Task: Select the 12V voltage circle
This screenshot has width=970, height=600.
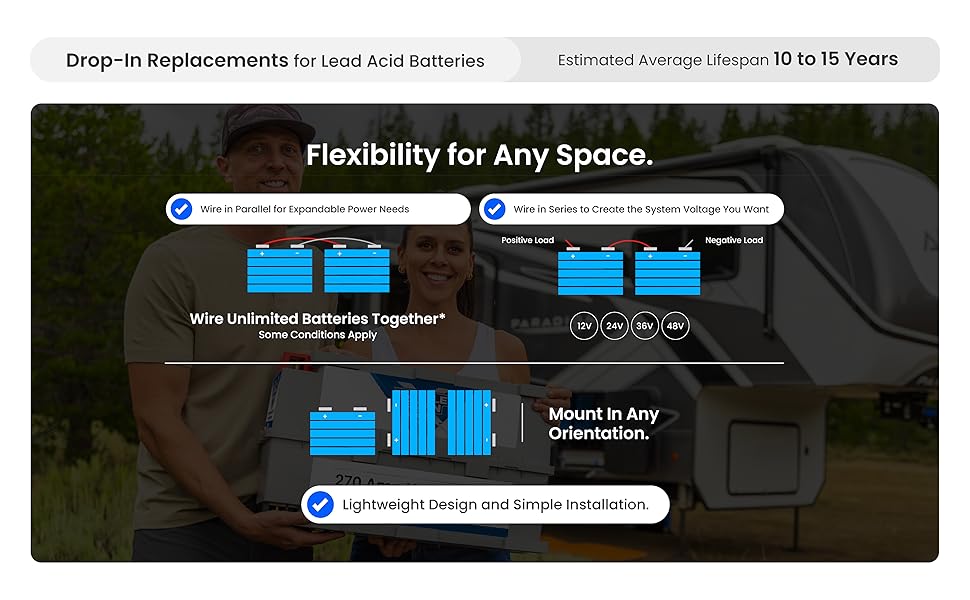Action: click(584, 326)
